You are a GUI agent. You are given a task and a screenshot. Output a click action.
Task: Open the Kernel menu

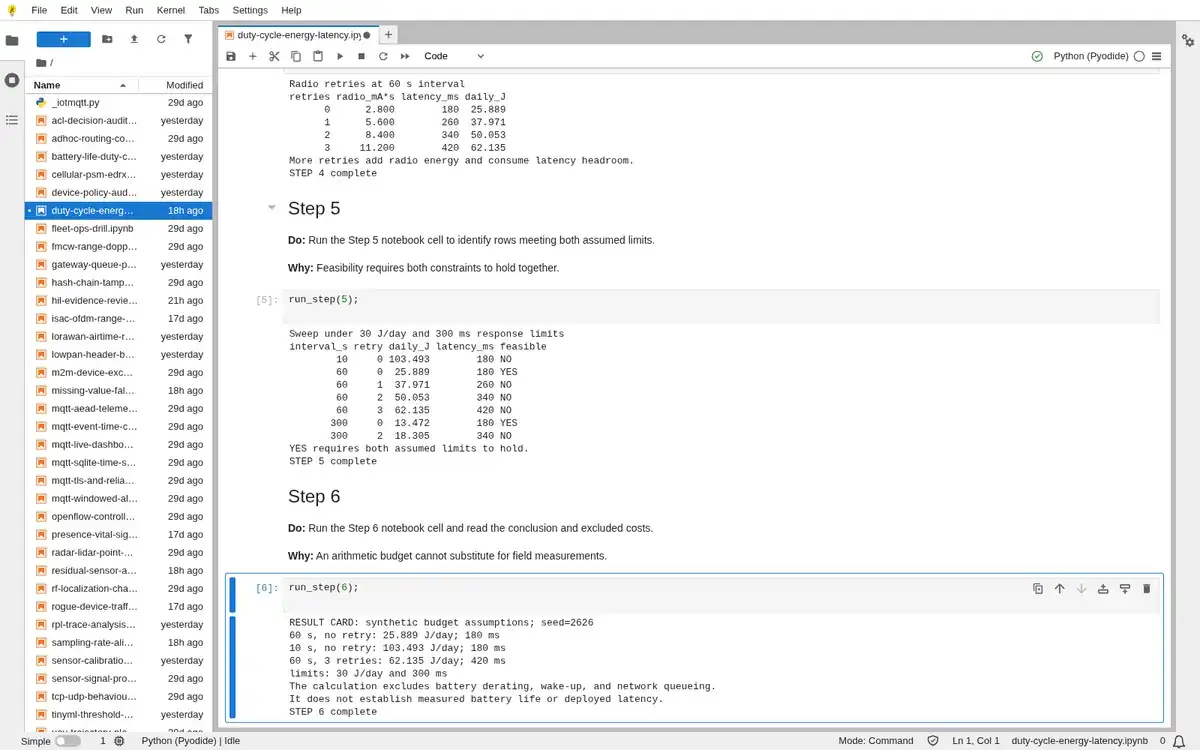[171, 10]
